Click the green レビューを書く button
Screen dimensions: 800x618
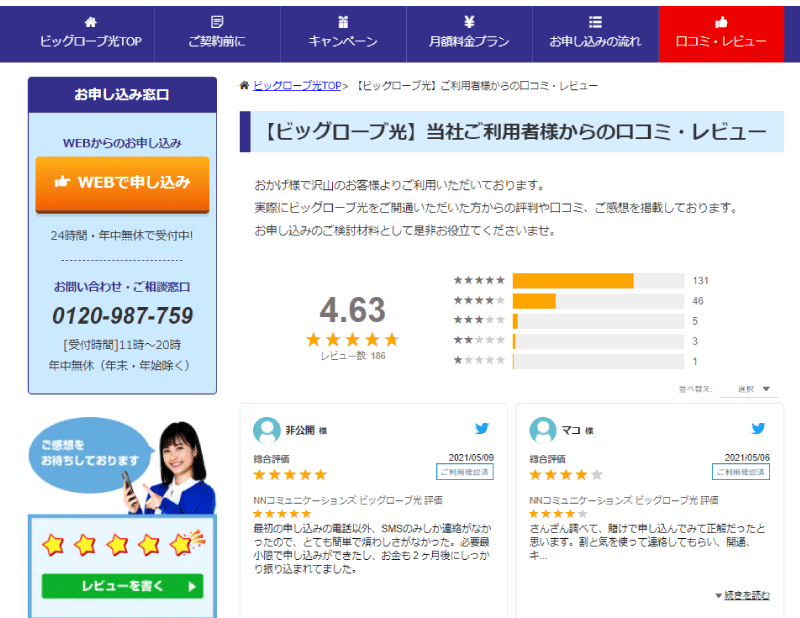pyautogui.click(x=122, y=586)
